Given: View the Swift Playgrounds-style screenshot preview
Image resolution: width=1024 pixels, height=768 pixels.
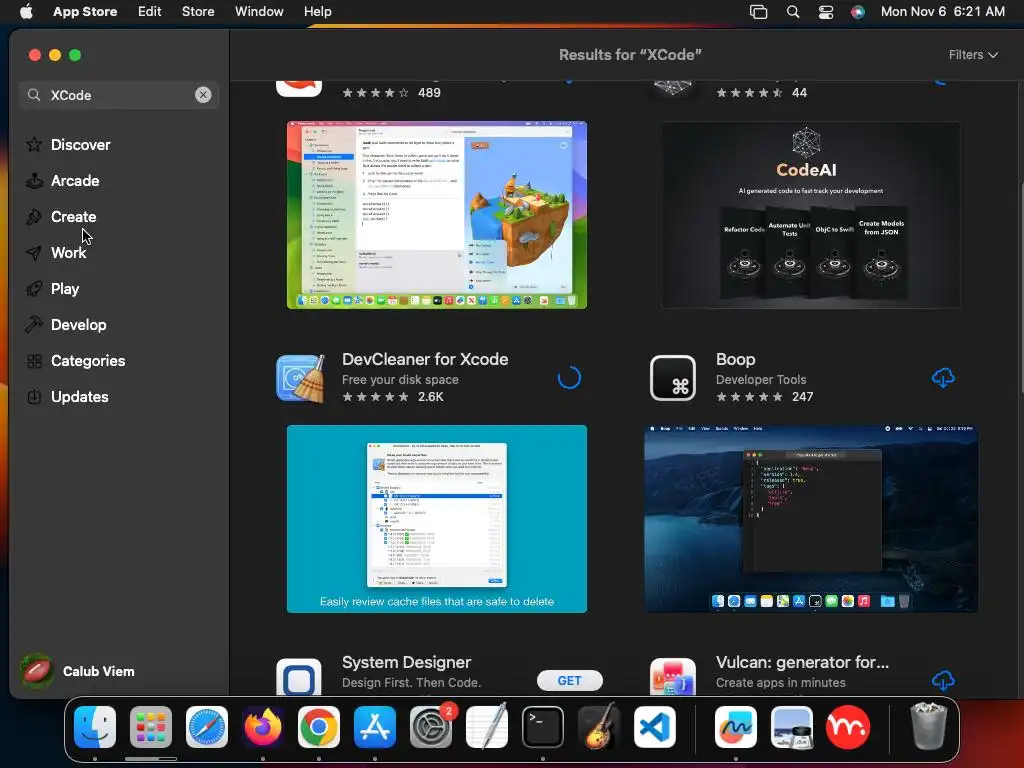Looking at the screenshot, I should tap(437, 215).
